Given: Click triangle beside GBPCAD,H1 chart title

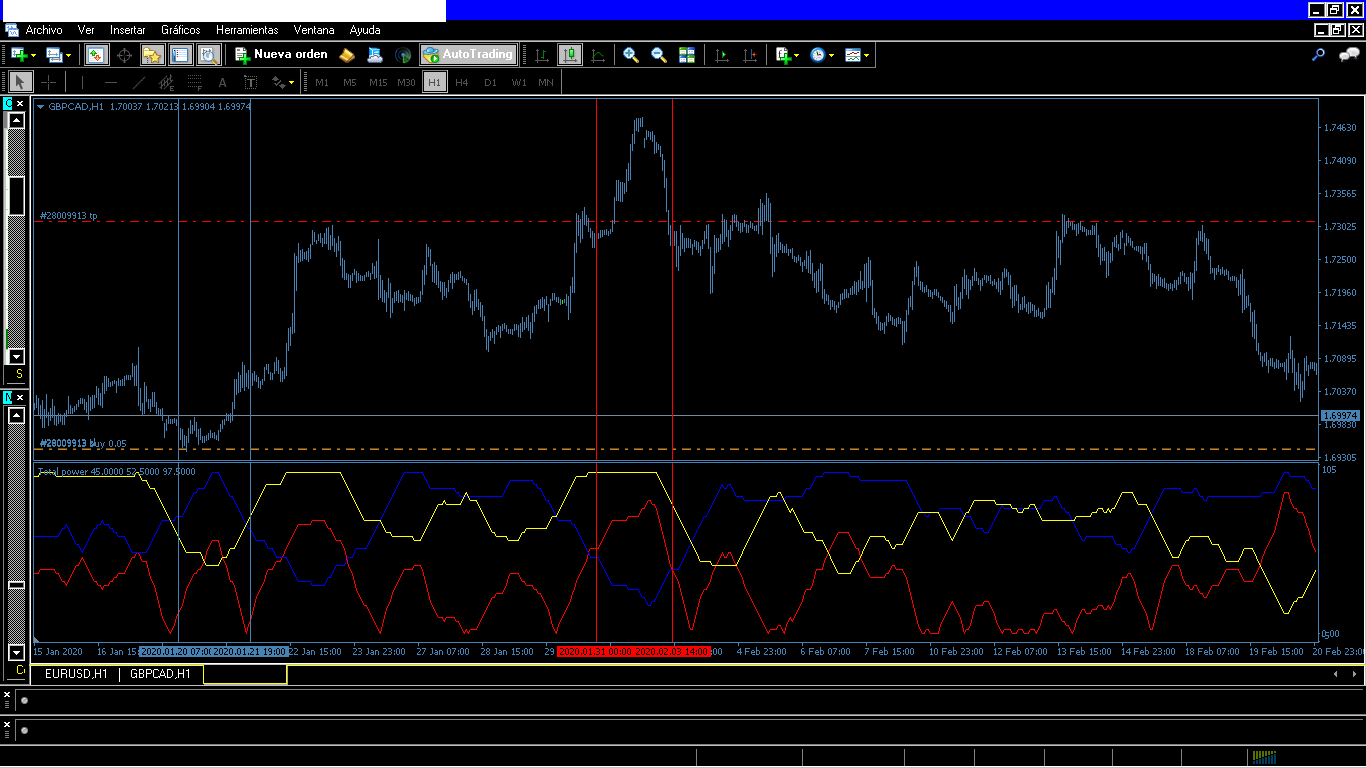Looking at the screenshot, I should tap(40, 106).
